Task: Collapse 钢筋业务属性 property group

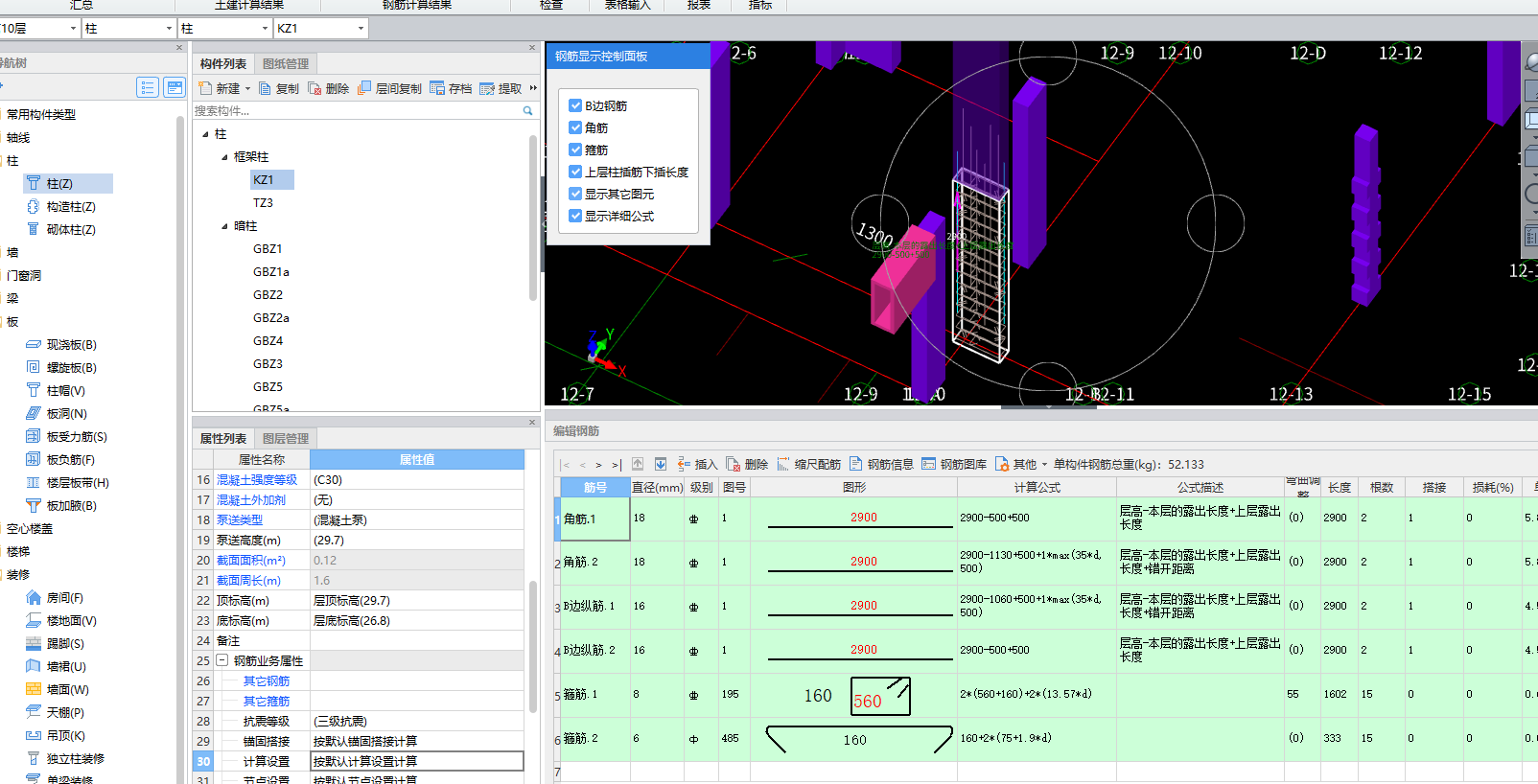Action: pyautogui.click(x=221, y=660)
